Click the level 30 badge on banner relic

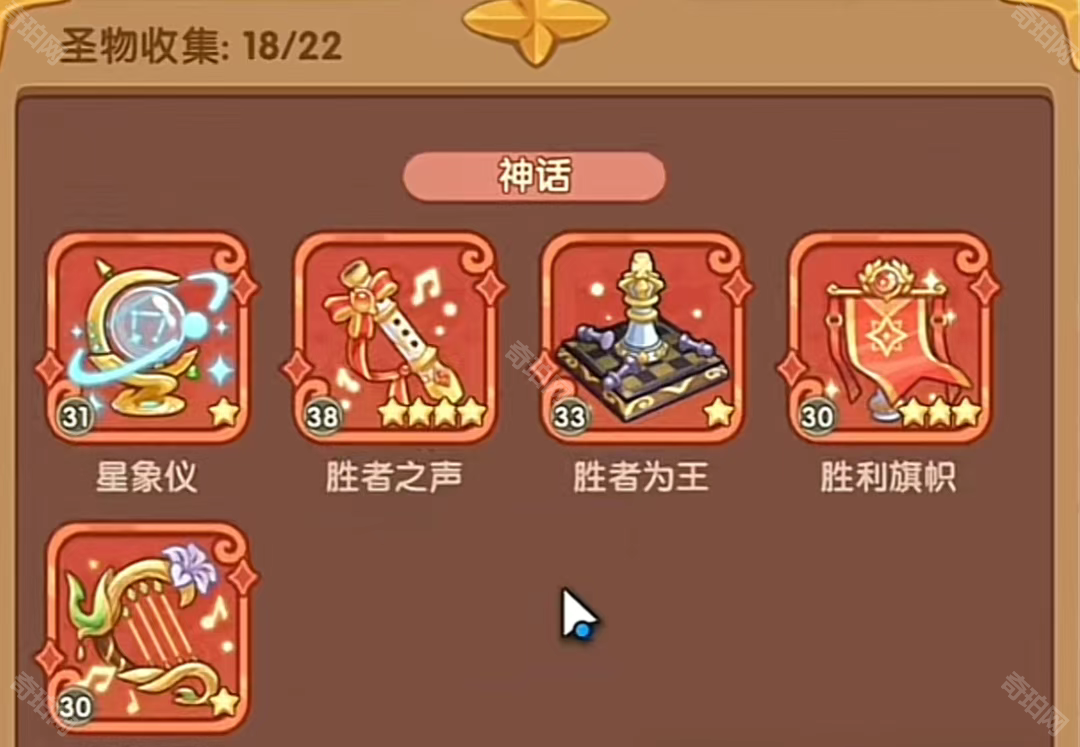click(817, 417)
